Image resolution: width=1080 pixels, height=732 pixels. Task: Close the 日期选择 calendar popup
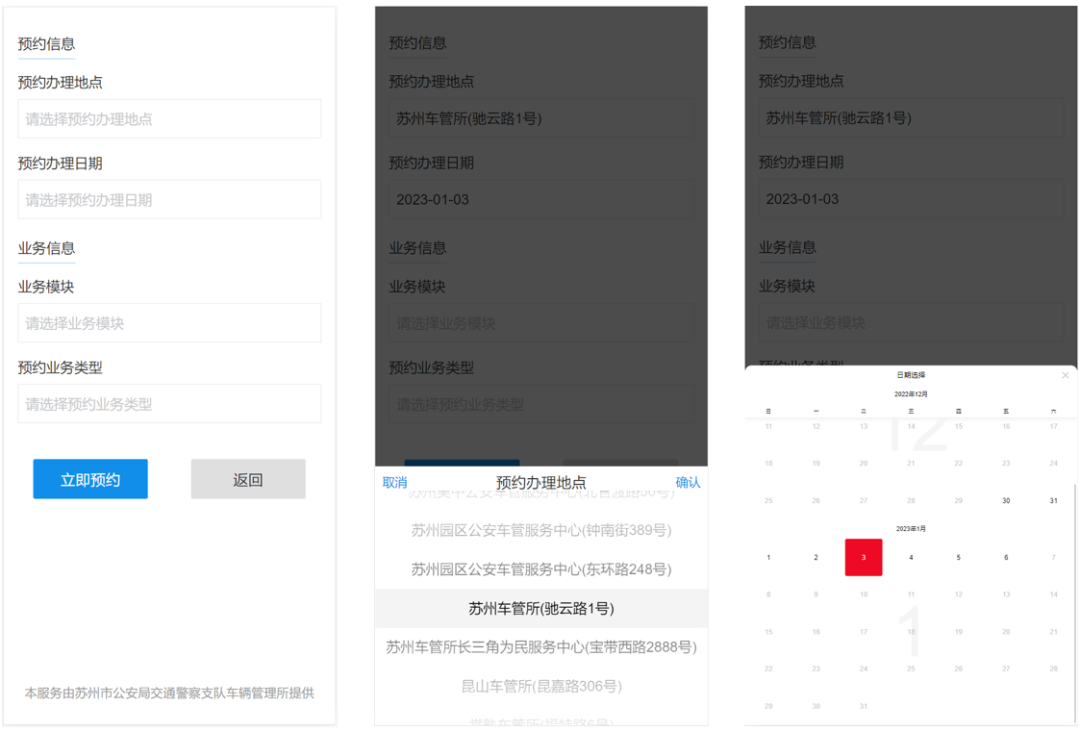[x=1065, y=376]
